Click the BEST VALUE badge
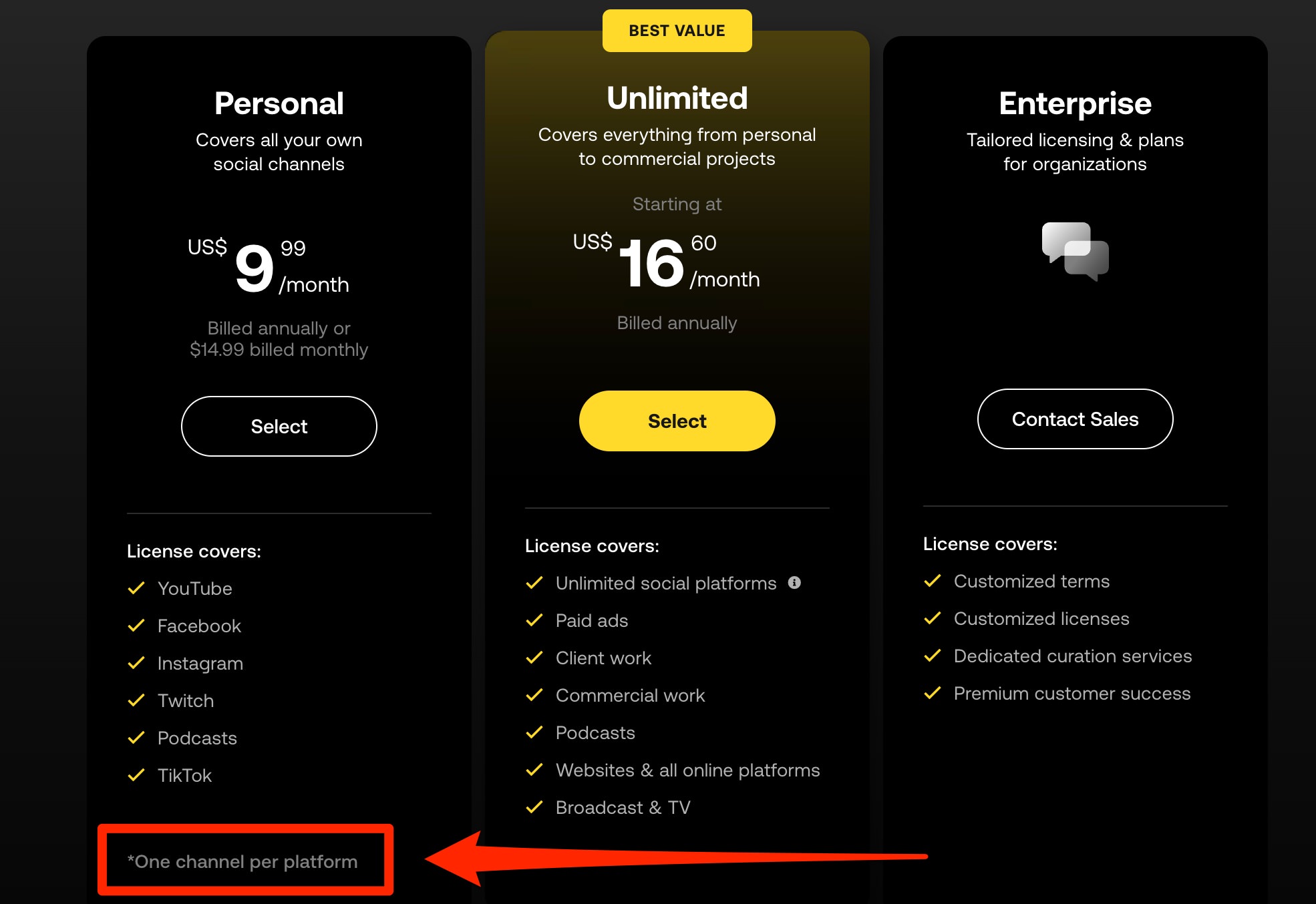Viewport: 1316px width, 904px height. click(677, 31)
